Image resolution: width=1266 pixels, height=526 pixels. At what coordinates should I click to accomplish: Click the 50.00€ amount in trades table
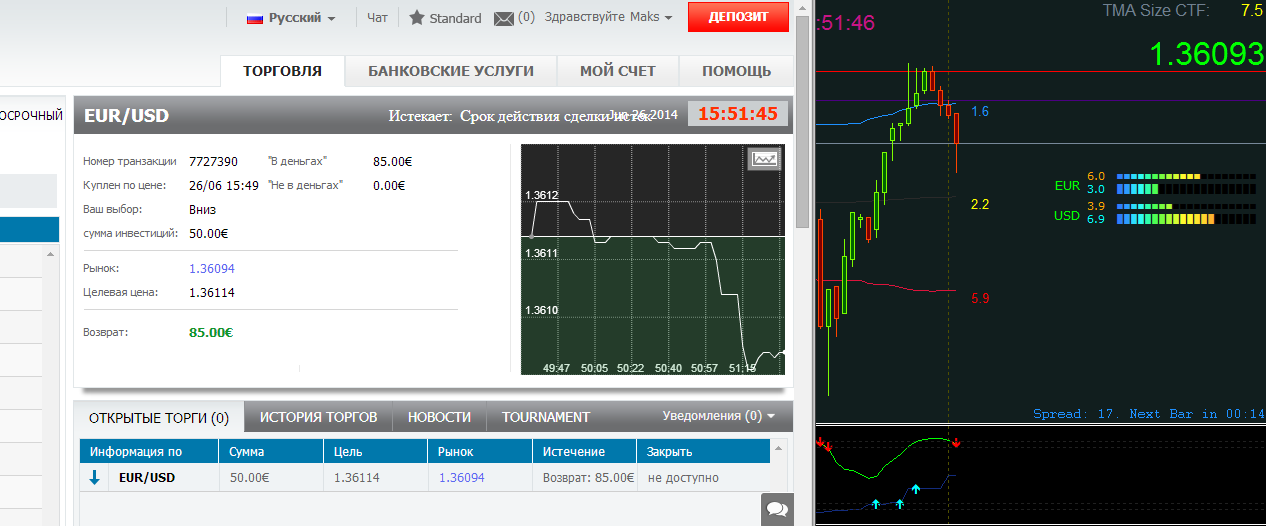(250, 478)
